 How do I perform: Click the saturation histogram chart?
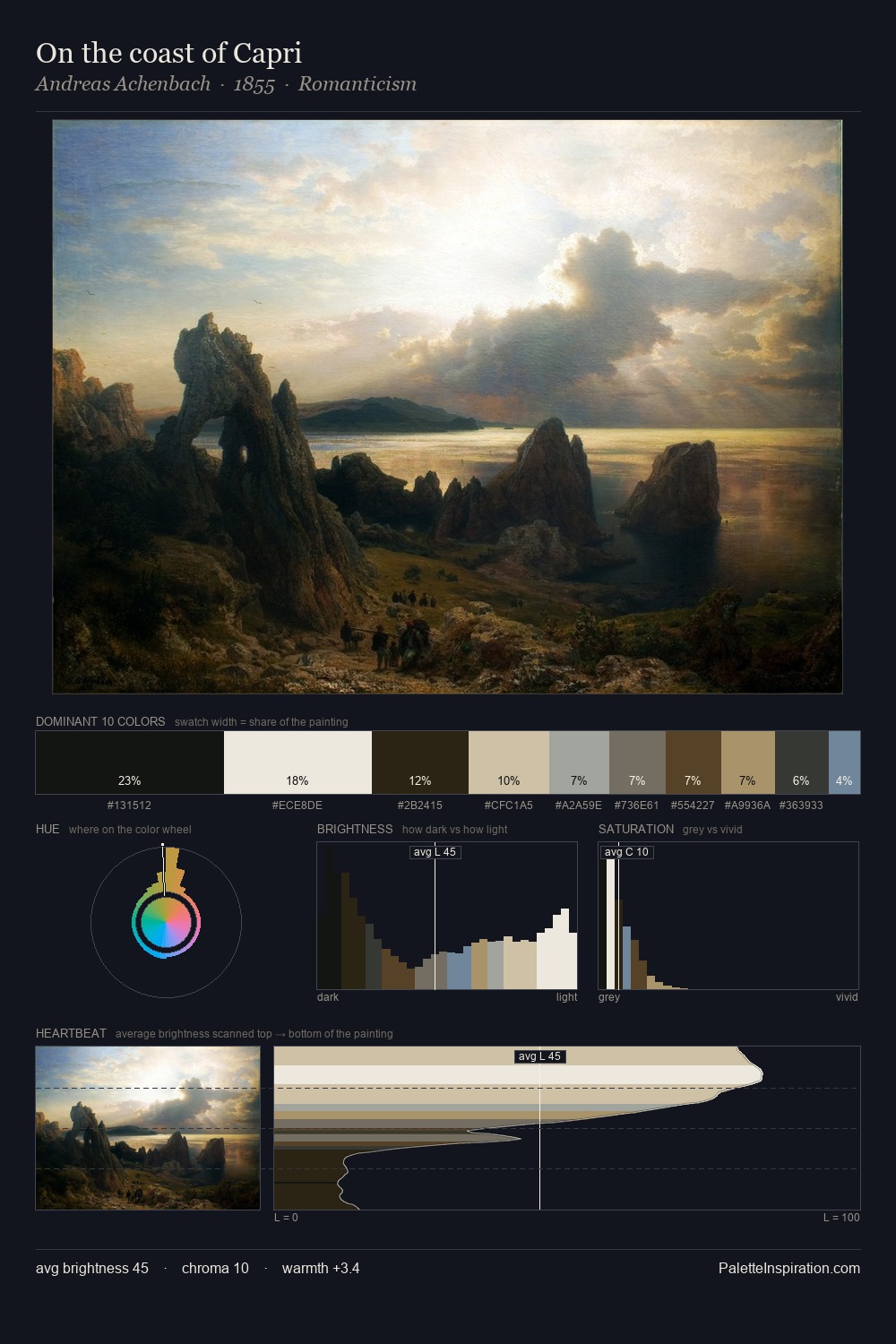pyautogui.click(x=728, y=916)
